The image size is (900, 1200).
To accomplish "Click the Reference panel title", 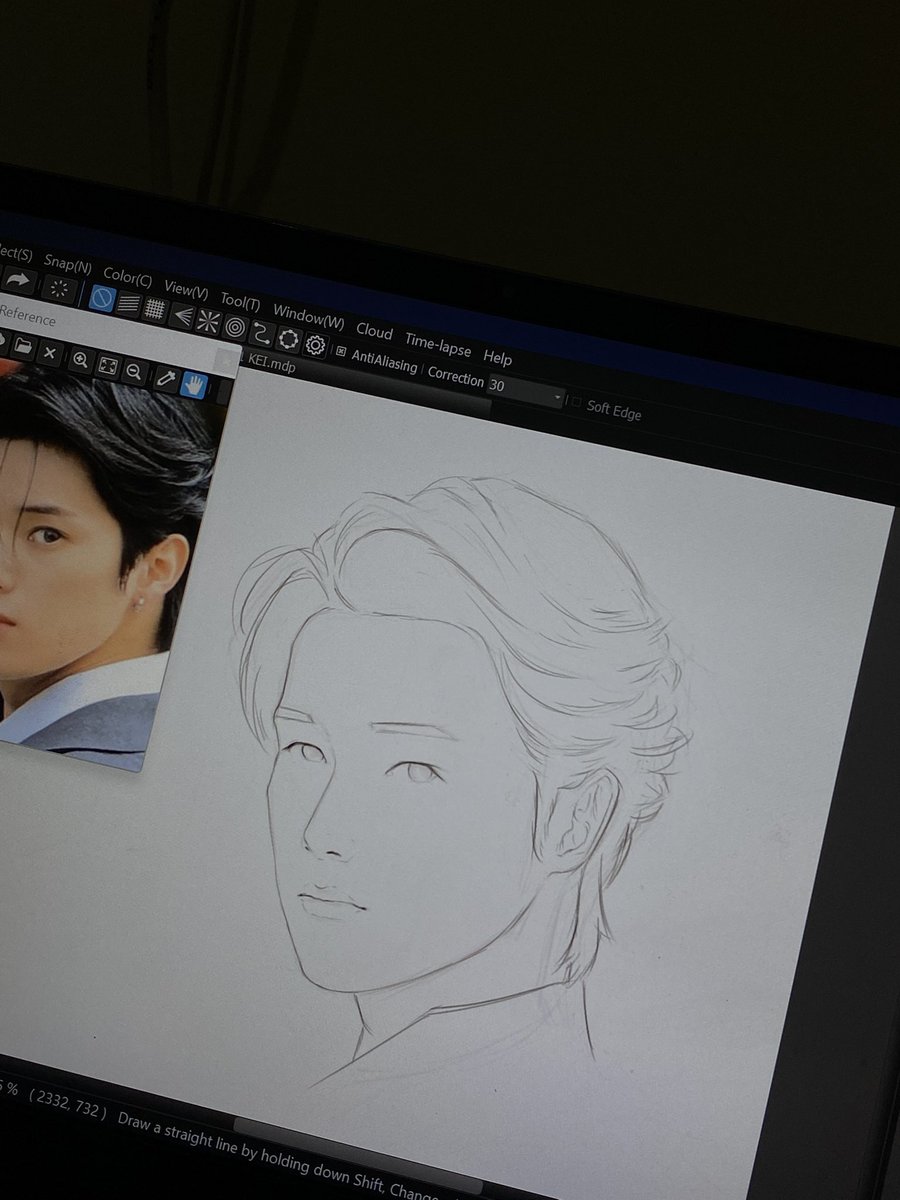I will point(27,316).
